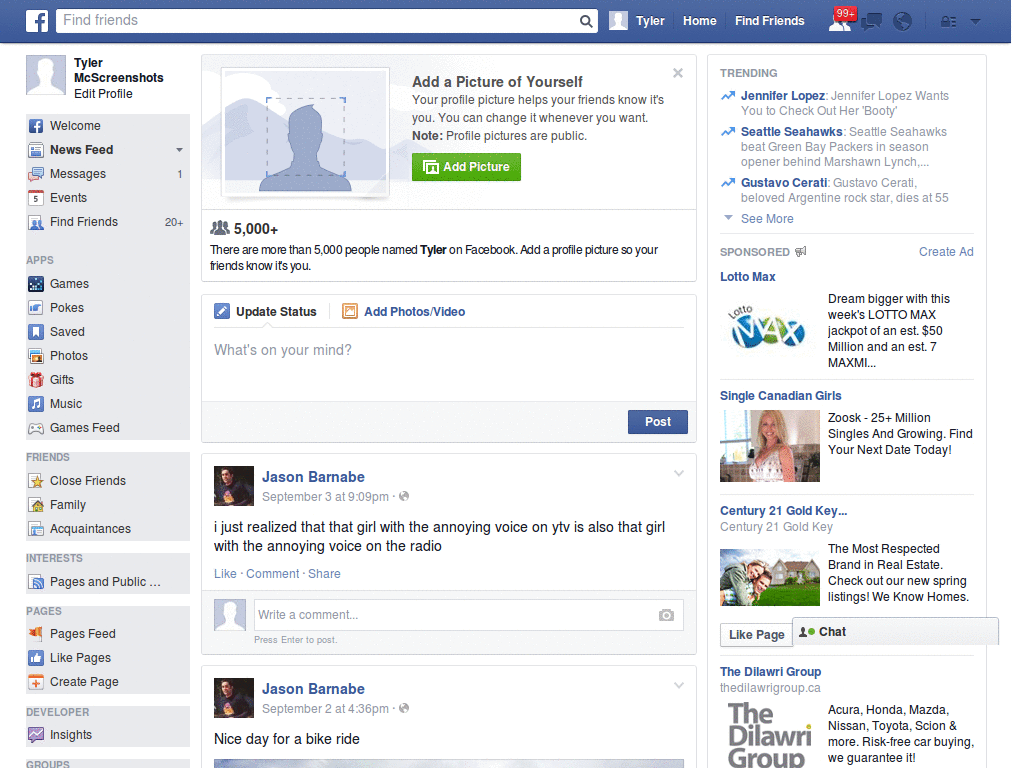Click the Facebook logo icon
Viewport: 1024px width, 768px height.
tap(37, 21)
